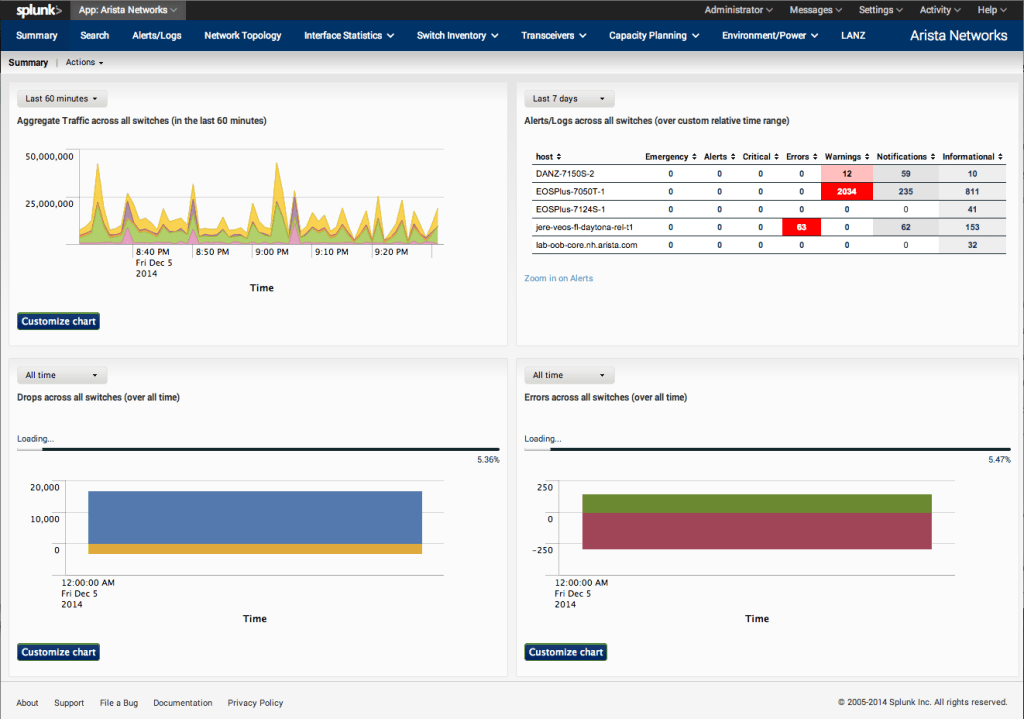Screen dimensions: 1024x719
Task: Customize the Aggregate Traffic chart
Action: click(x=58, y=321)
